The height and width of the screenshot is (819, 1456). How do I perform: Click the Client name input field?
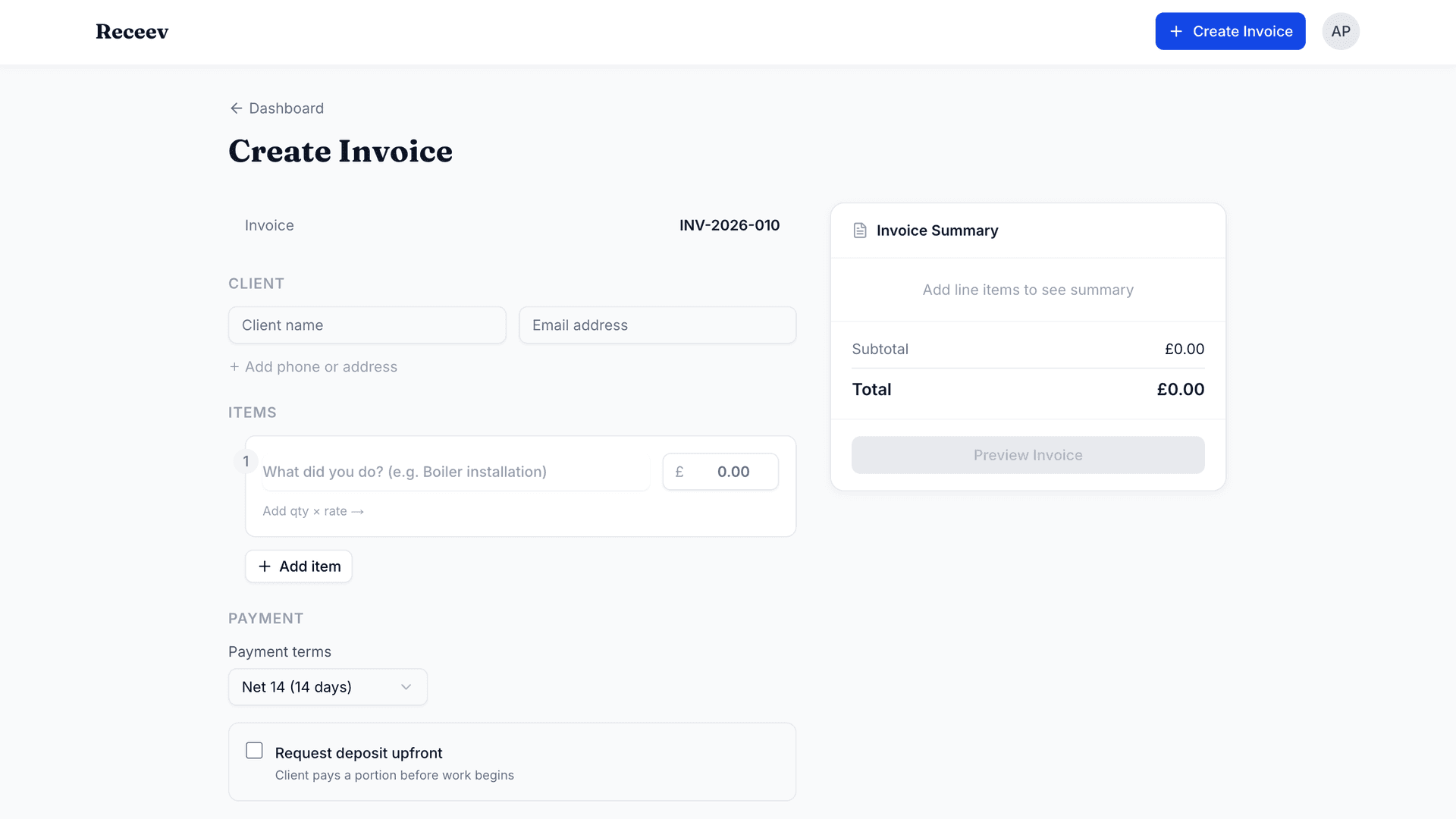pyautogui.click(x=367, y=325)
